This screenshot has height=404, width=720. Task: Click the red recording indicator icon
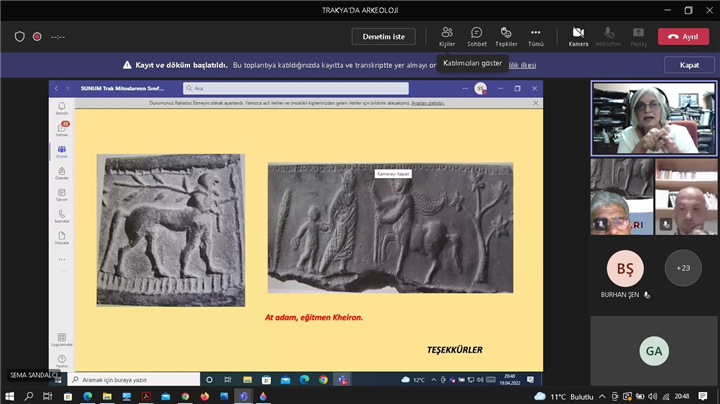coord(37,37)
